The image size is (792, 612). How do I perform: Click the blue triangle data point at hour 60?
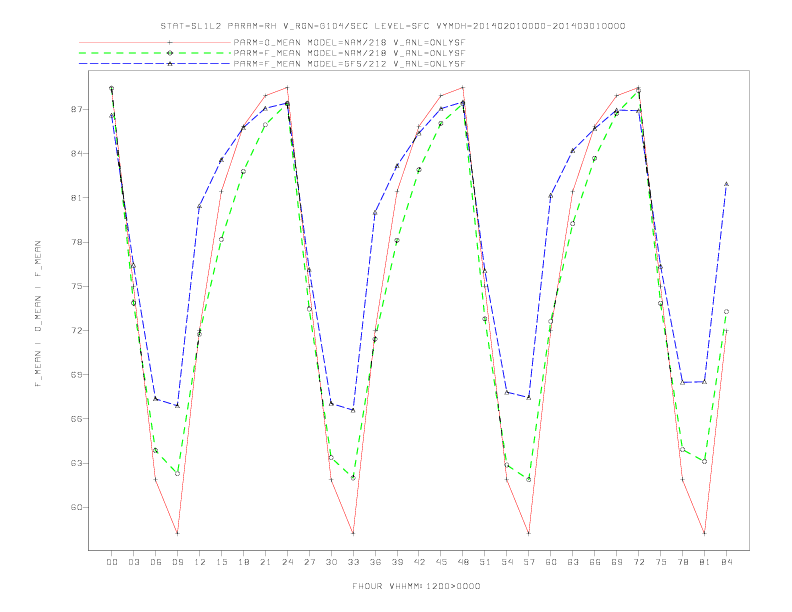(x=551, y=196)
